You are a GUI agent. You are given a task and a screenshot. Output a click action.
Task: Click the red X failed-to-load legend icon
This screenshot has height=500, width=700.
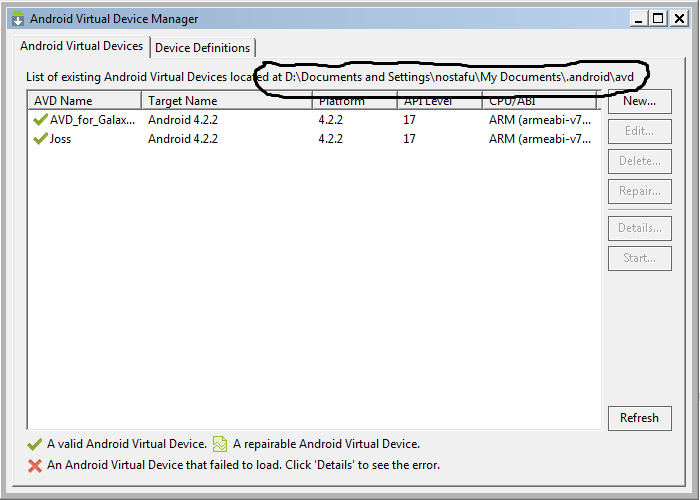(x=35, y=466)
